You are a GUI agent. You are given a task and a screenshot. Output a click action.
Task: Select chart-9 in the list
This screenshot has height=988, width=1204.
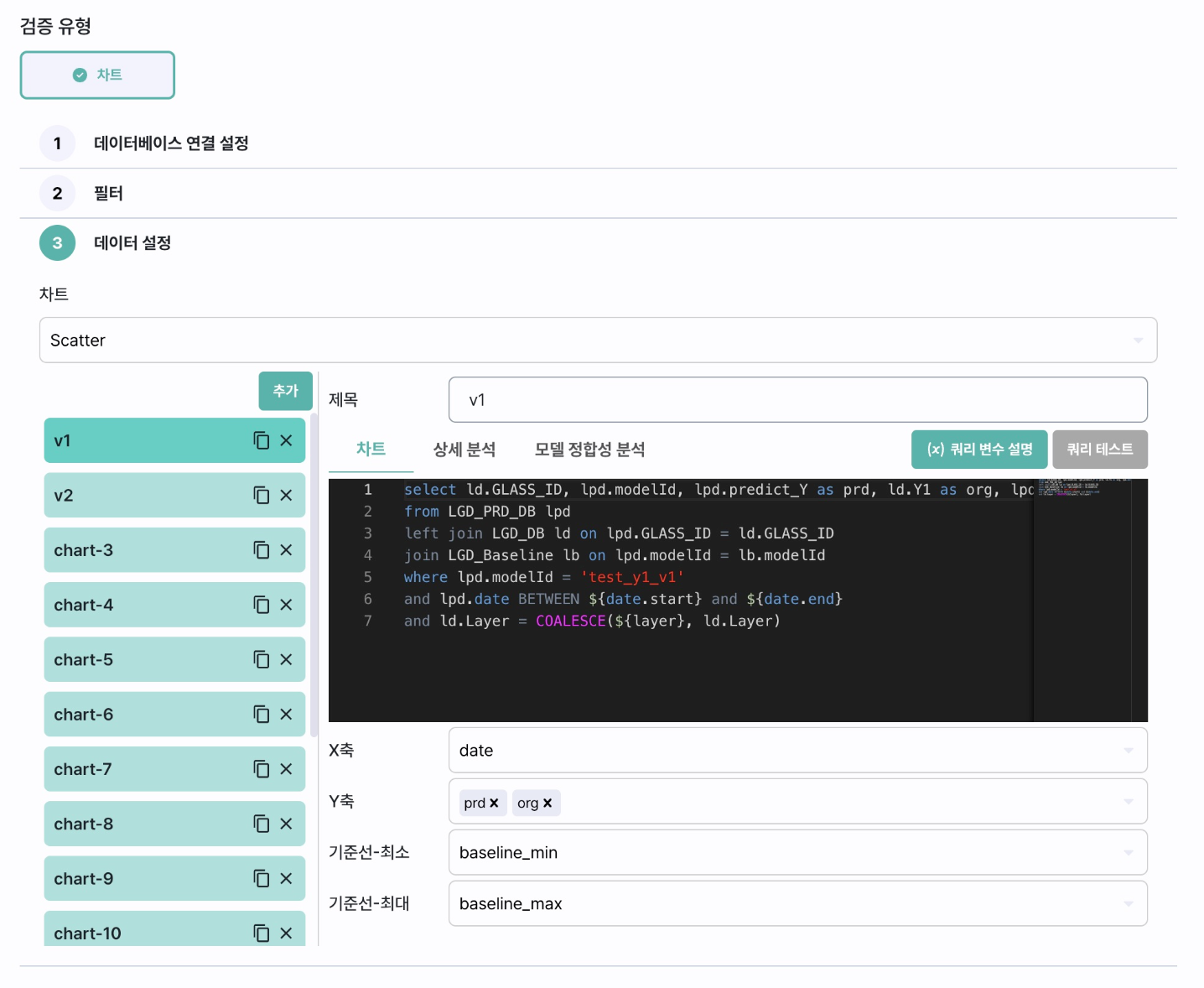(174, 878)
